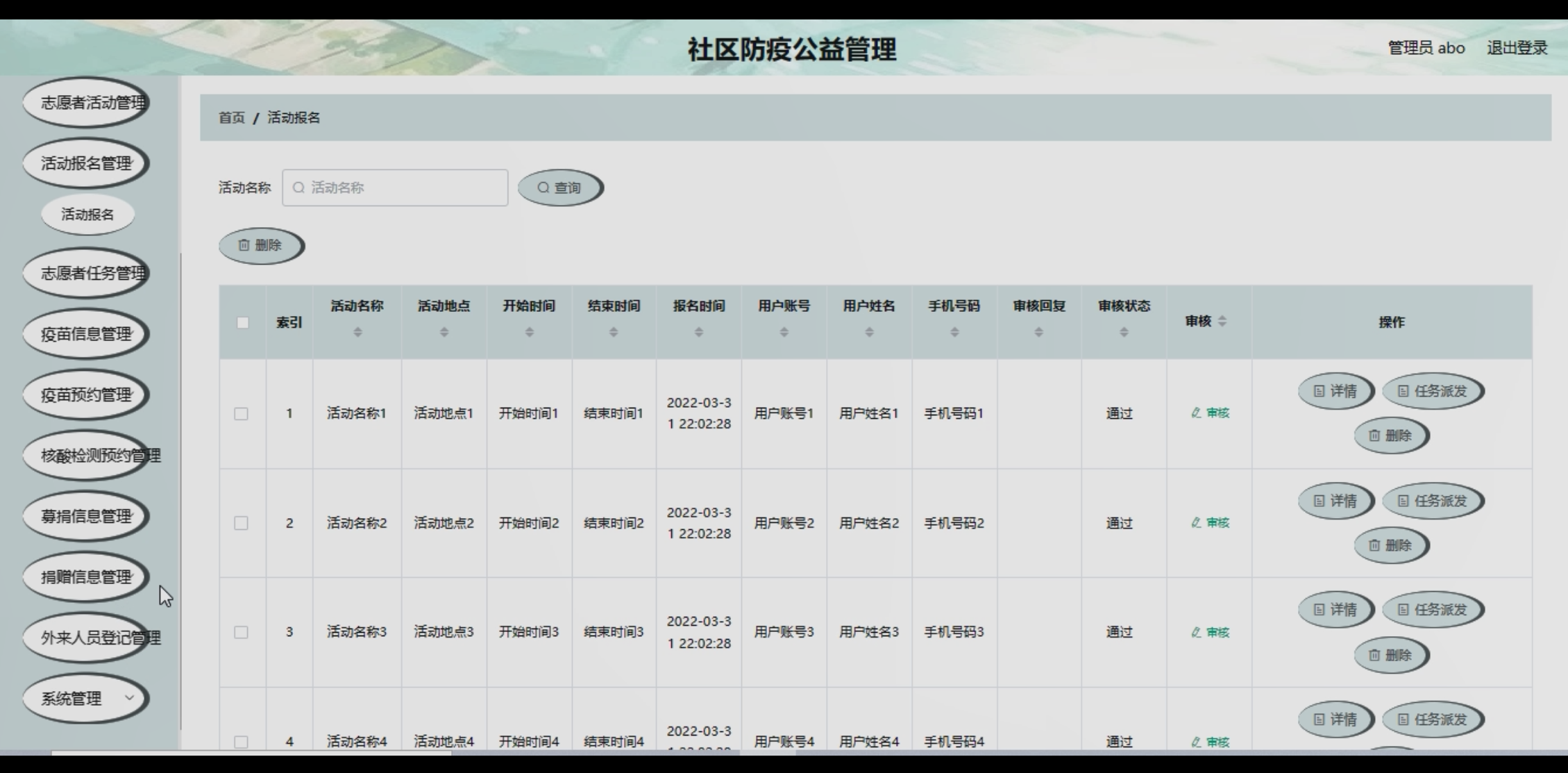Check the select-all checkbox in the table header
The image size is (1568, 773).
pyautogui.click(x=242, y=322)
